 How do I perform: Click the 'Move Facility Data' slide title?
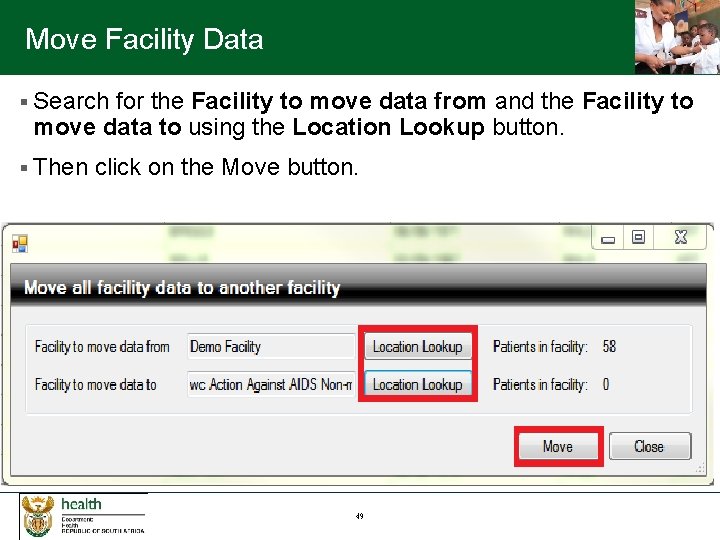(144, 39)
